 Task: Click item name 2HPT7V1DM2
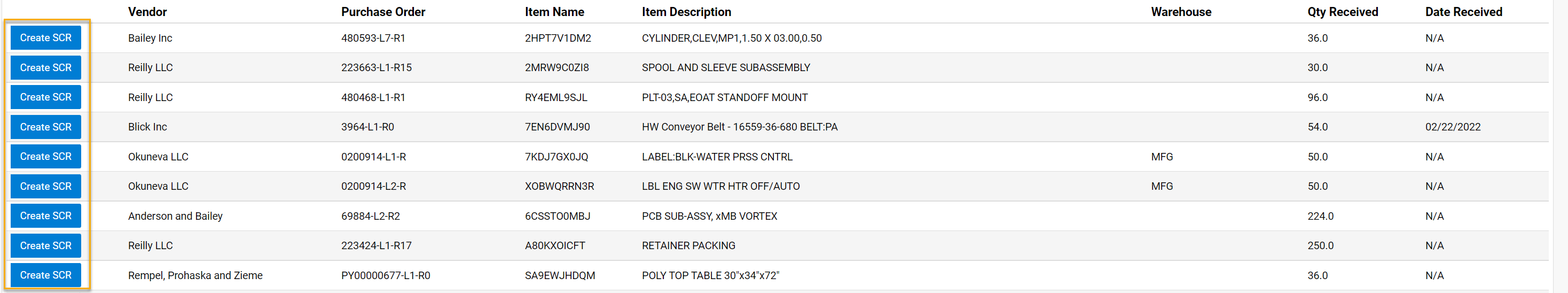tap(558, 38)
